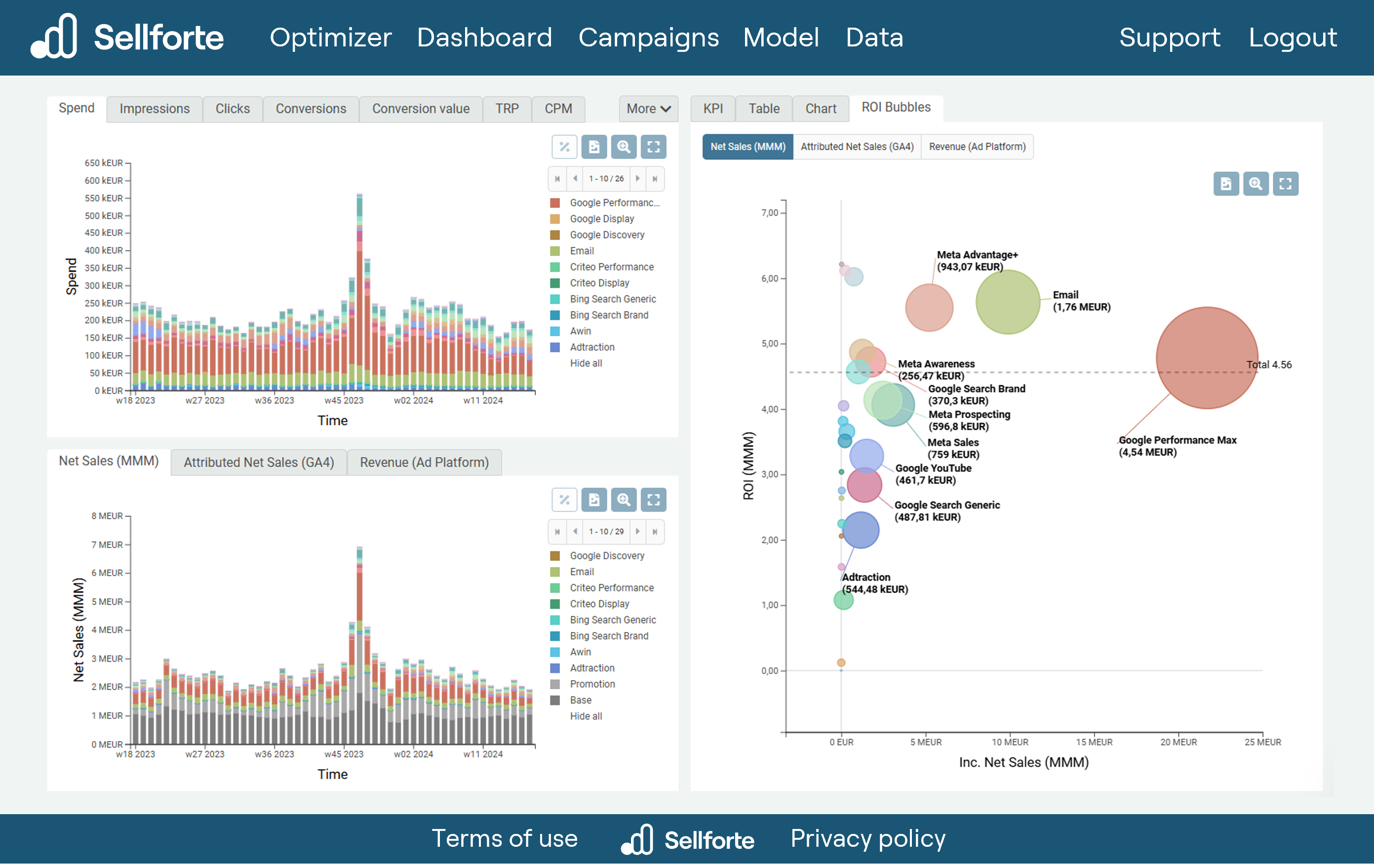Expand Spend chart to fullscreen

point(653,147)
